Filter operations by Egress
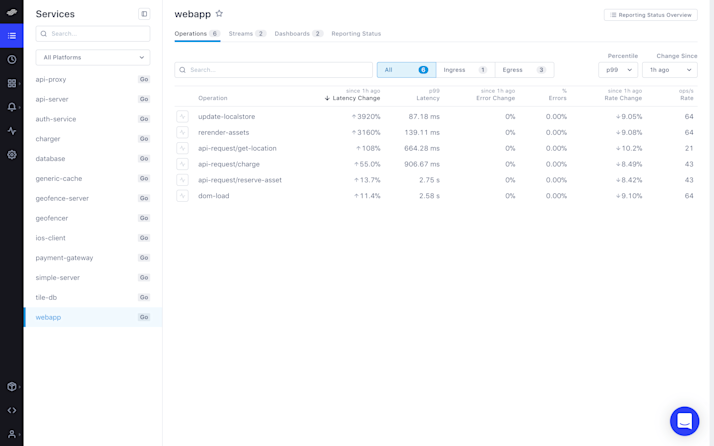 [x=525, y=70]
